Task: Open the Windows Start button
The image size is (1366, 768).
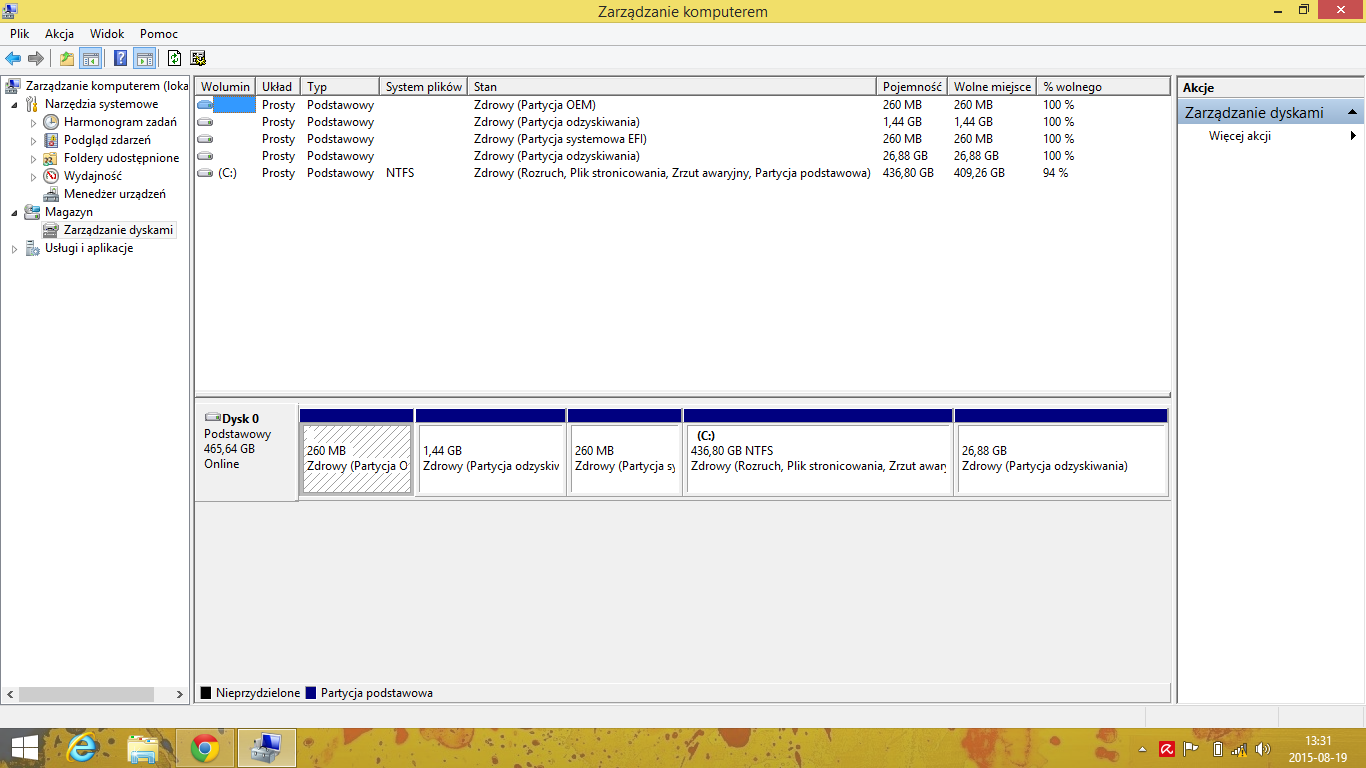Action: coord(23,748)
